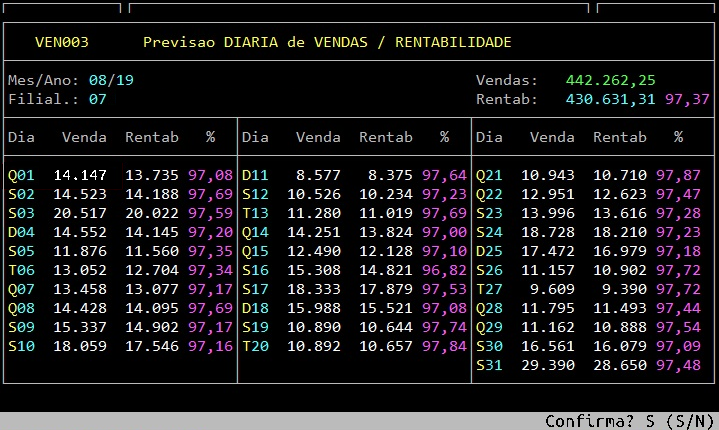Screen dimensions: 719x430
Task: Select the VEN003 screen code
Action: click(x=62, y=42)
